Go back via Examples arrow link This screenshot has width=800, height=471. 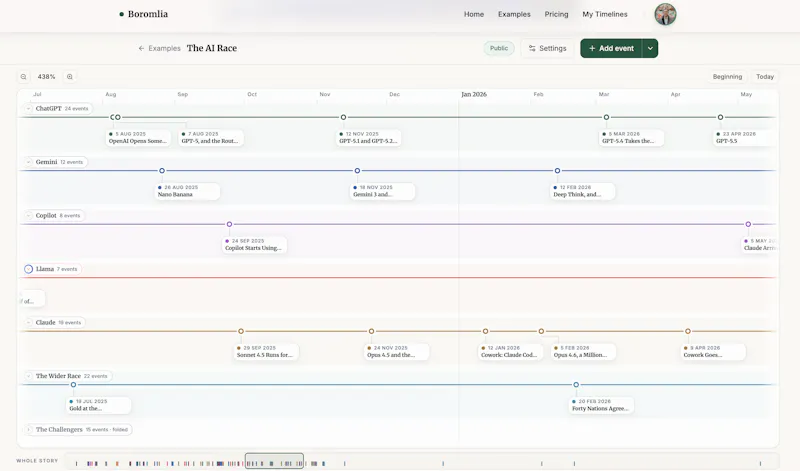click(x=159, y=48)
